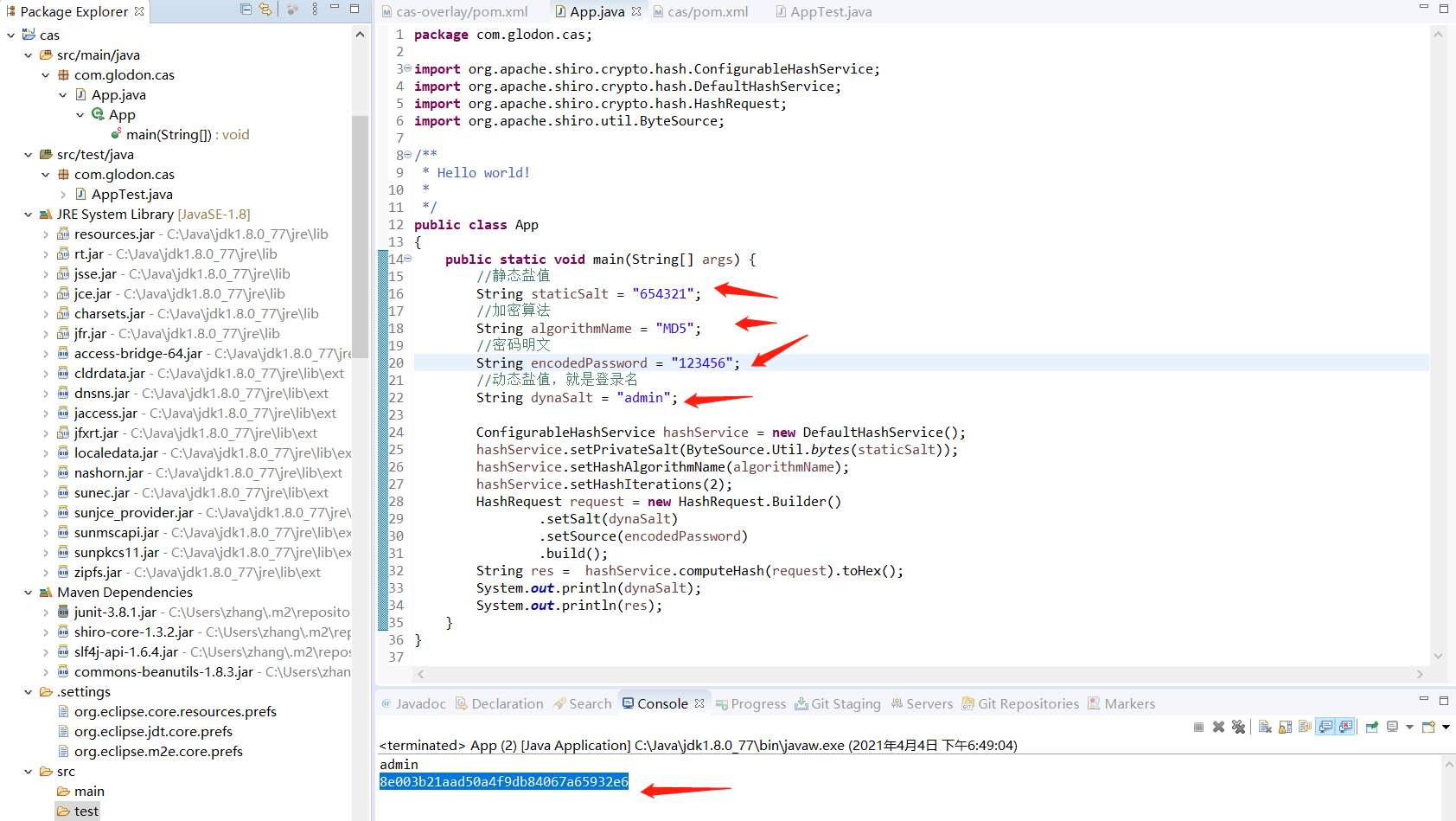Open the Git Repositories view tab
The height and width of the screenshot is (821, 1456).
(x=1020, y=703)
